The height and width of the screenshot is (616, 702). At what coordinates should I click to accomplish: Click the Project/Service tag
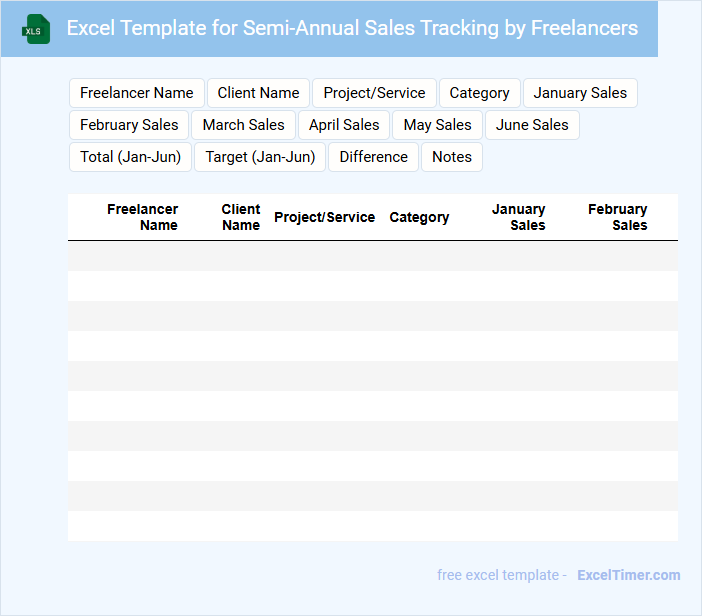pos(374,93)
